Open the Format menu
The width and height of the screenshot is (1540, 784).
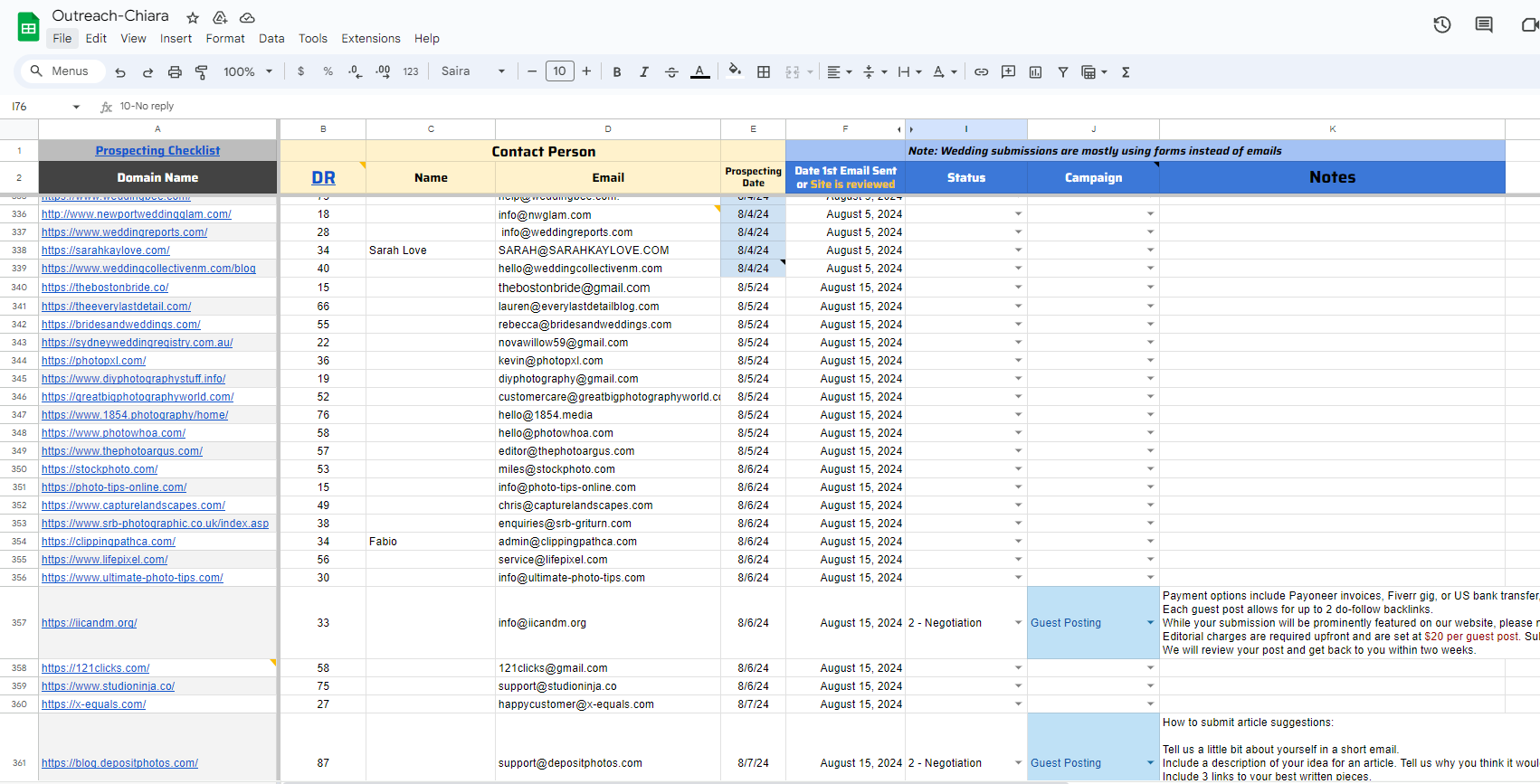point(224,39)
